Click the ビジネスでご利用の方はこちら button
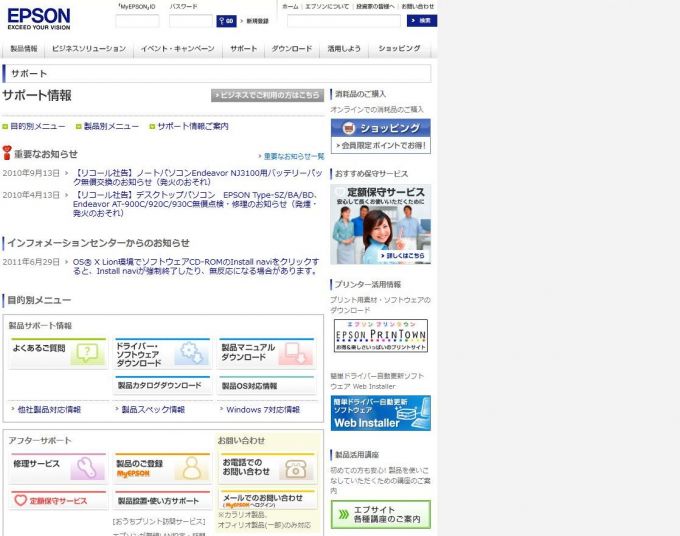Viewport: 680px width, 536px height. coord(267,95)
